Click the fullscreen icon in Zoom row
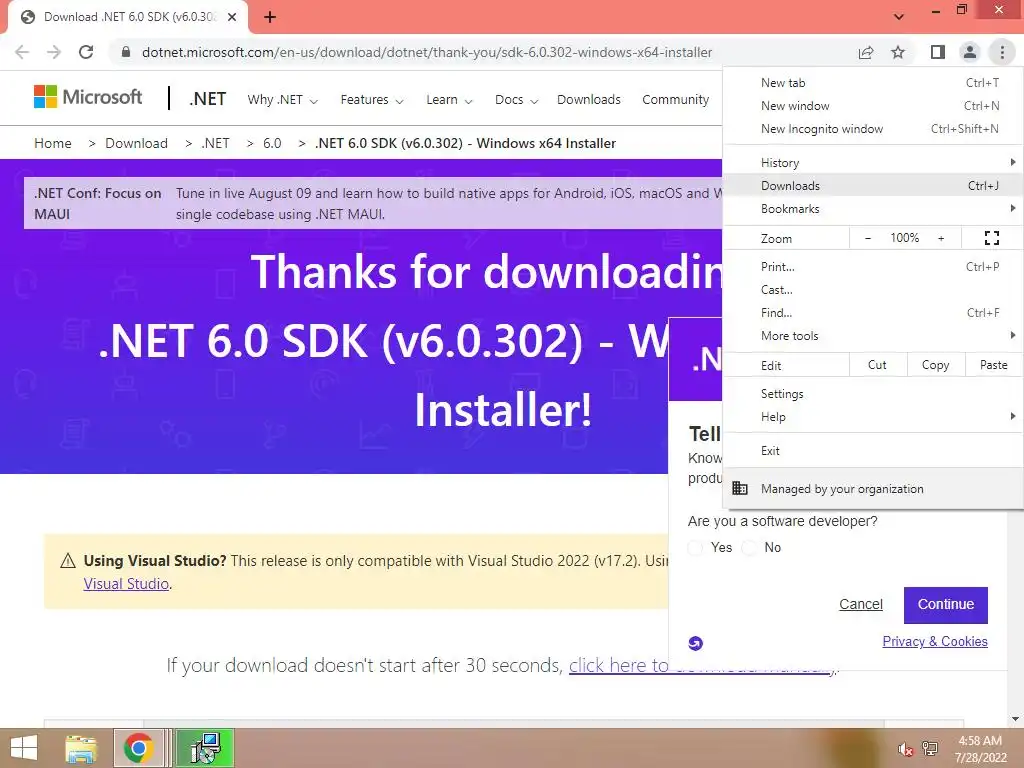The width and height of the screenshot is (1024, 768). tap(991, 238)
